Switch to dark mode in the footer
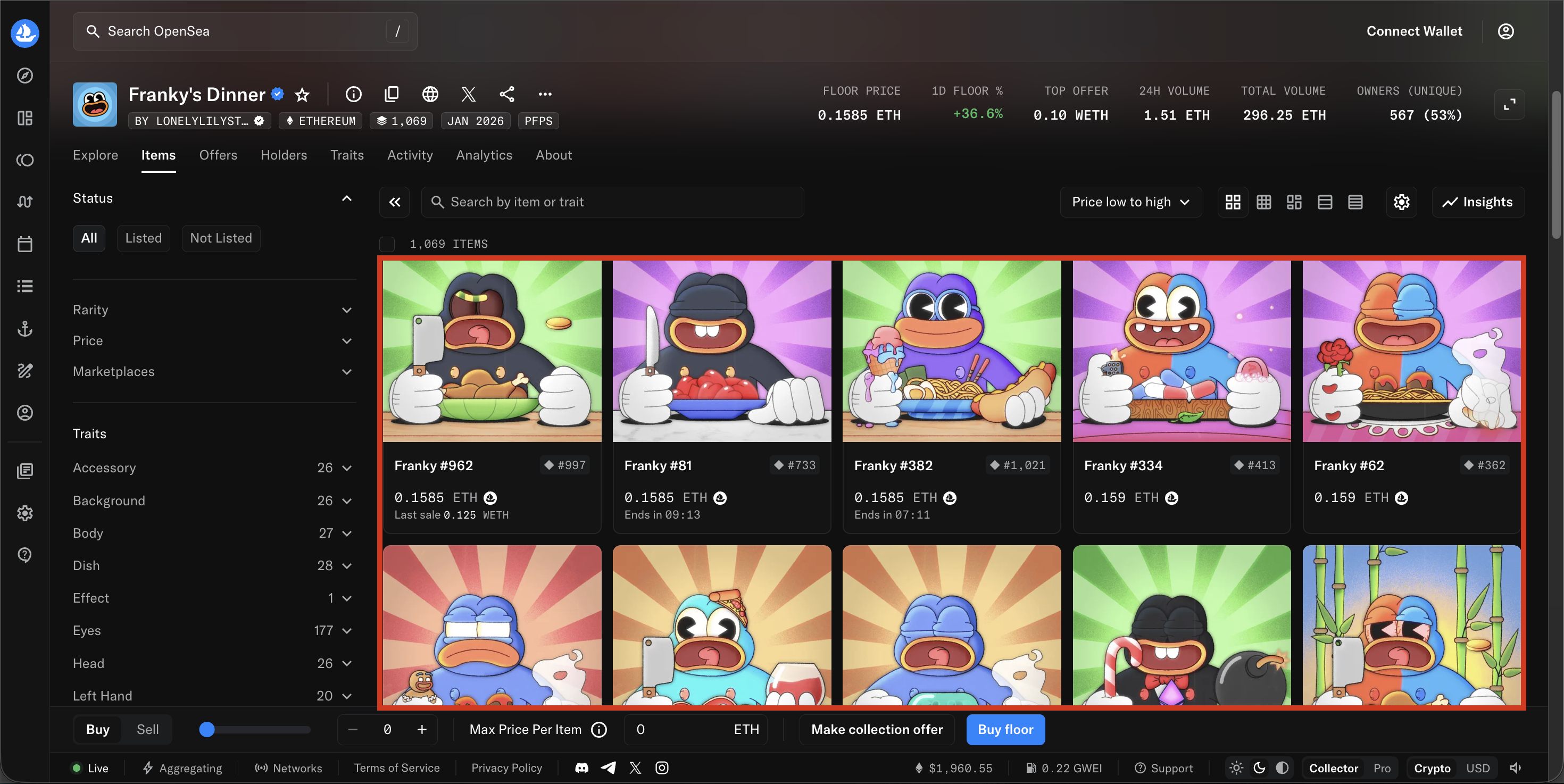1564x784 pixels. coord(1259,768)
